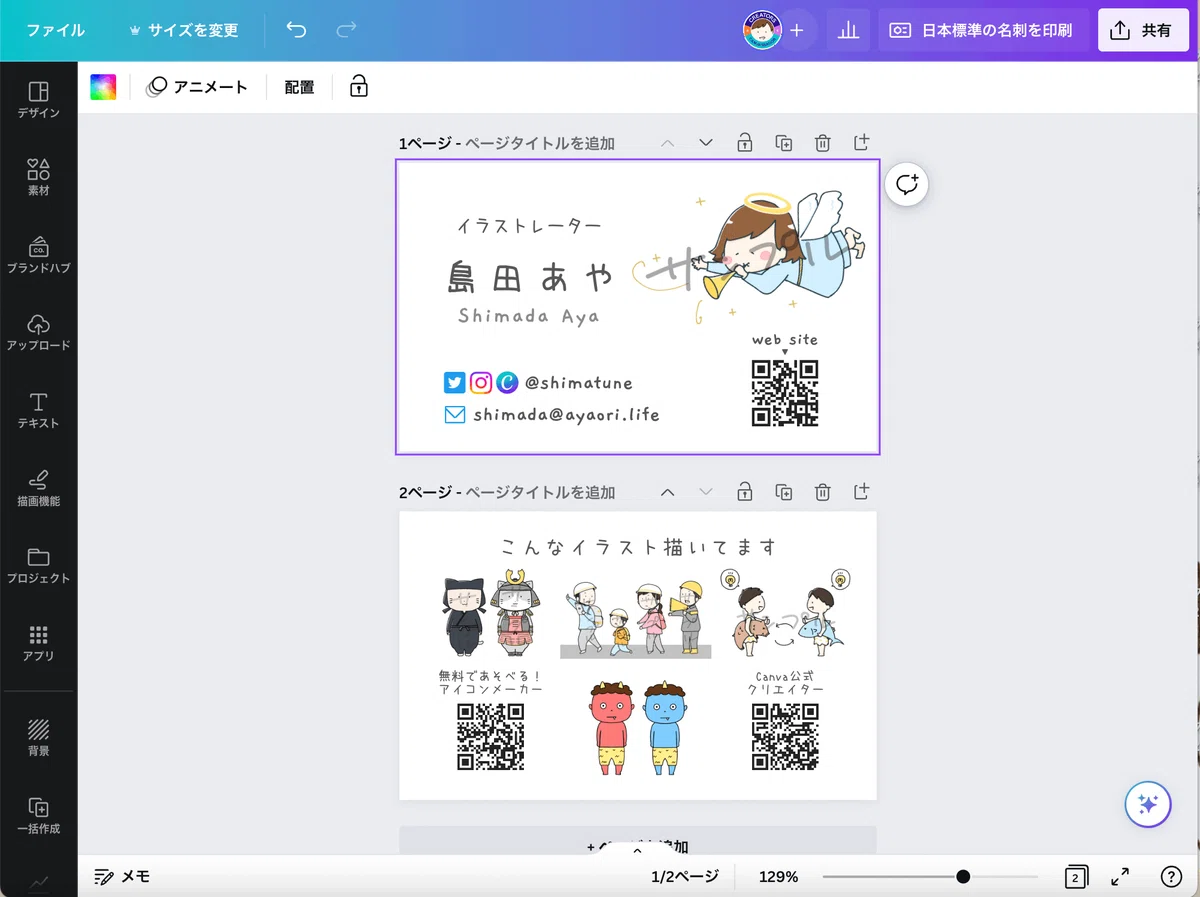Select the Canva公式クリエイター caption
Viewport: 1200px width, 897px height.
coord(785,683)
